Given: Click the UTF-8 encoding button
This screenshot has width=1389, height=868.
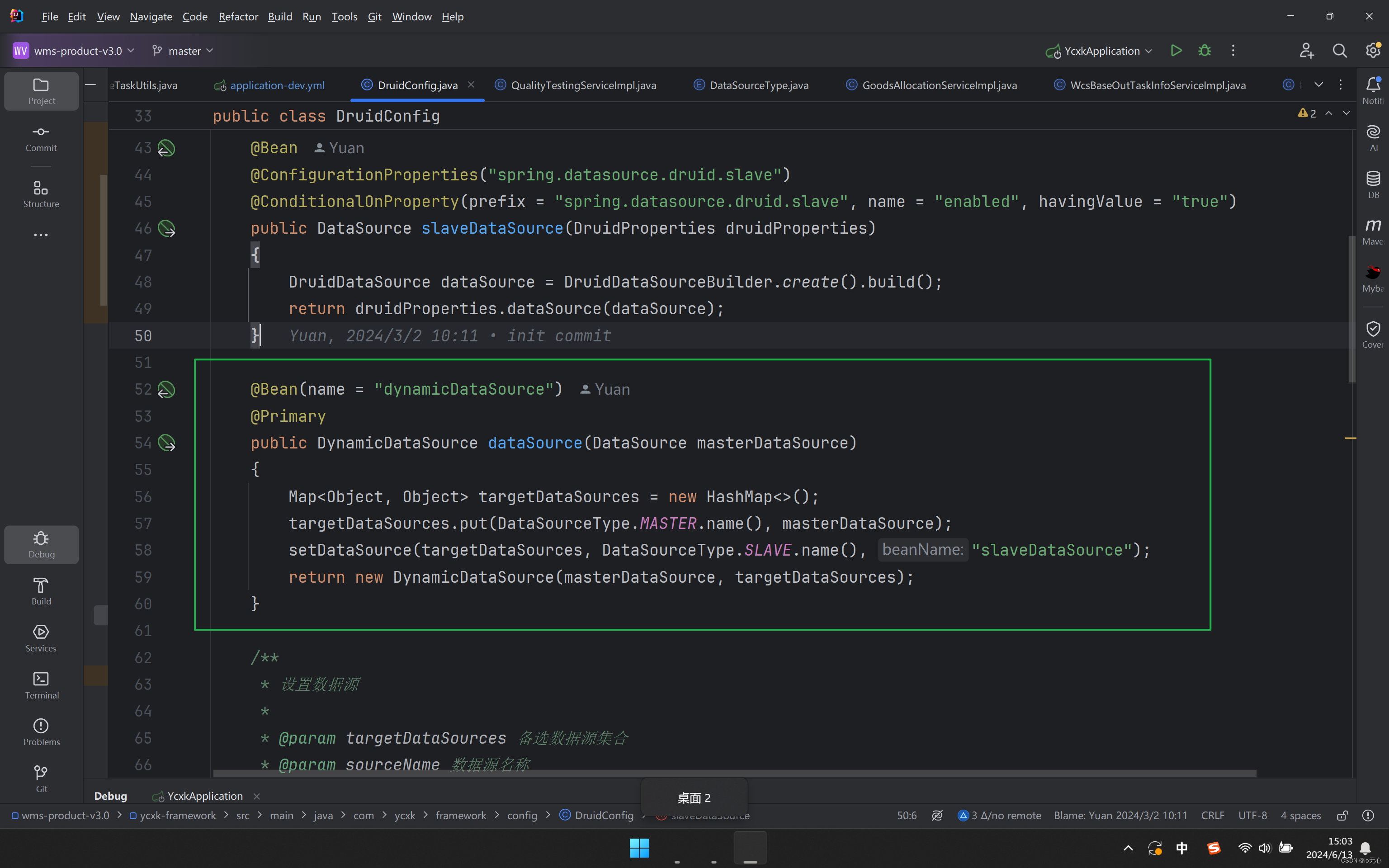Looking at the screenshot, I should pos(1252,815).
